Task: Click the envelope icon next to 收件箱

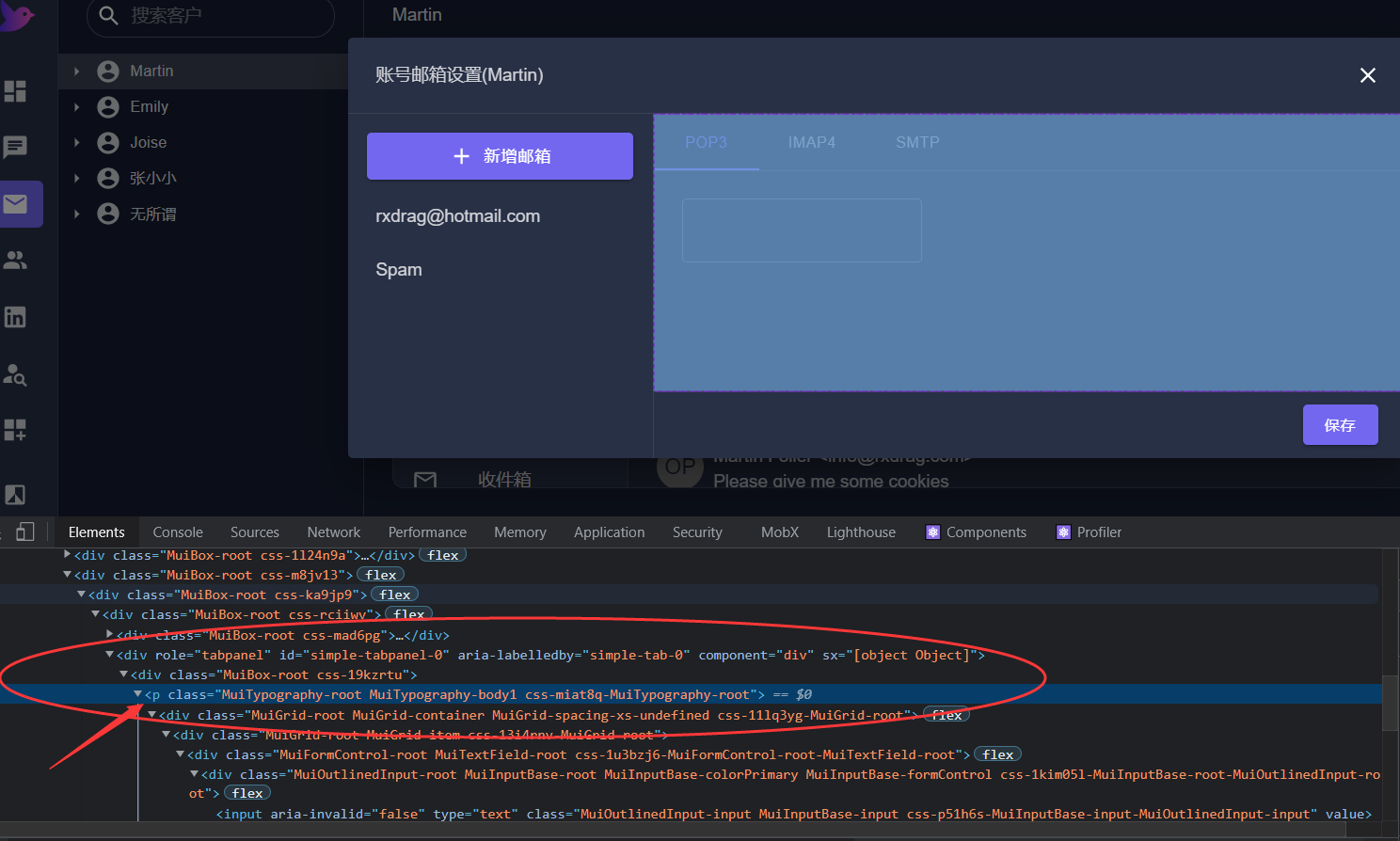Action: 423,478
